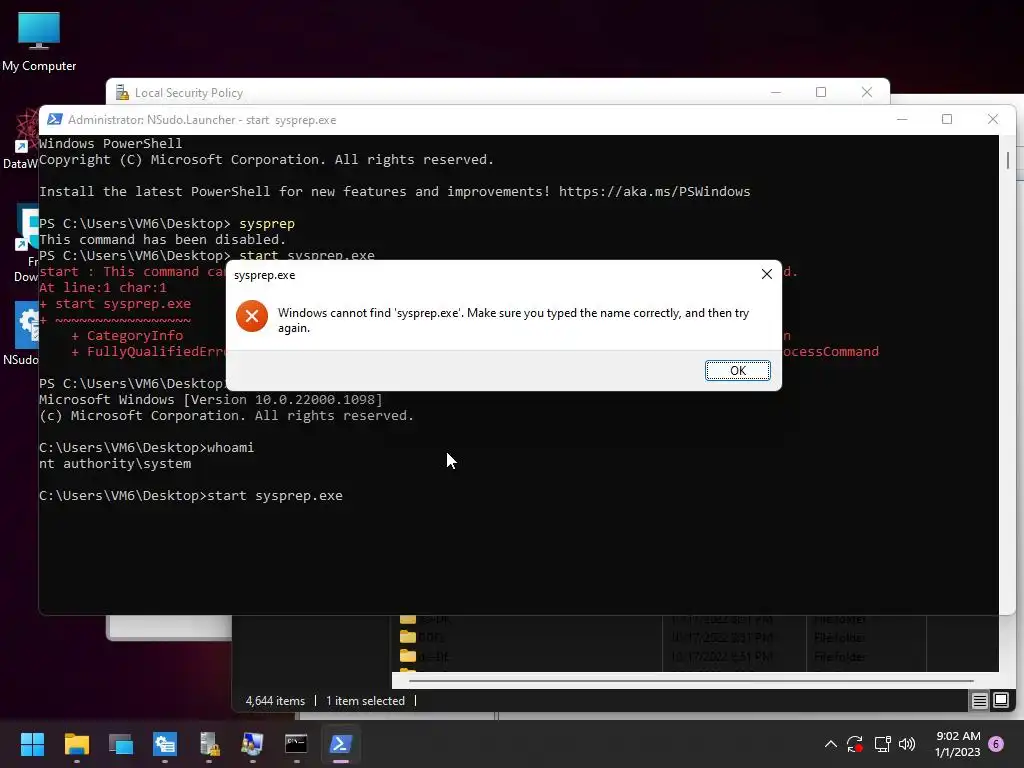
Task: Click the 'Windows cannot find sysprep.exe' message
Action: pos(513,320)
